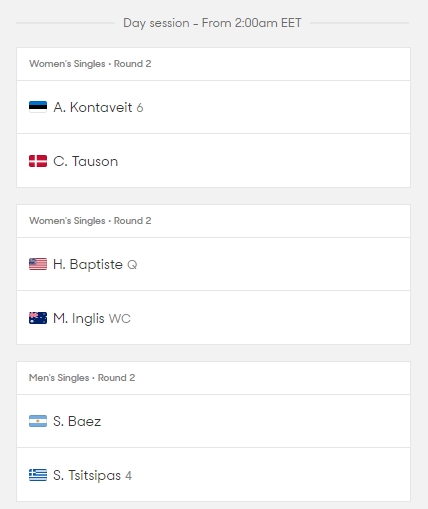Open H. Baptiste player name
Viewport: 428px width, 509px height.
(x=88, y=264)
